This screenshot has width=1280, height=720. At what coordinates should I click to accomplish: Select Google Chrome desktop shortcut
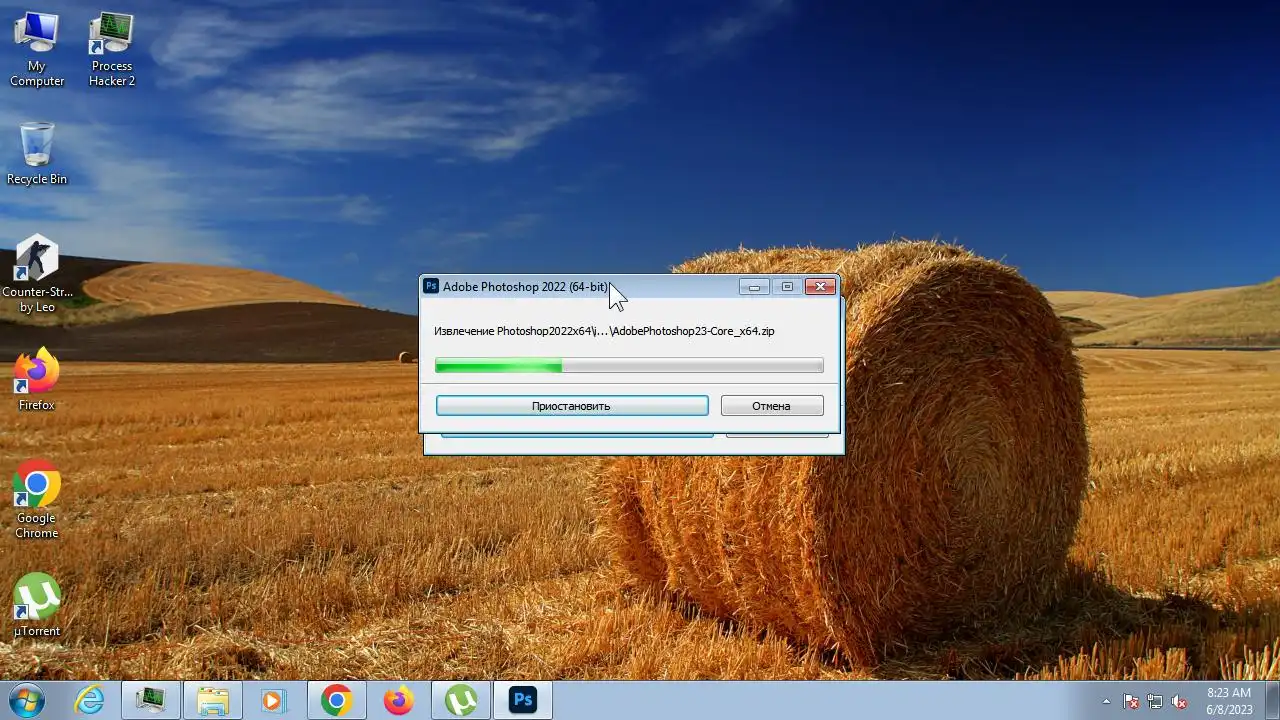tap(37, 499)
